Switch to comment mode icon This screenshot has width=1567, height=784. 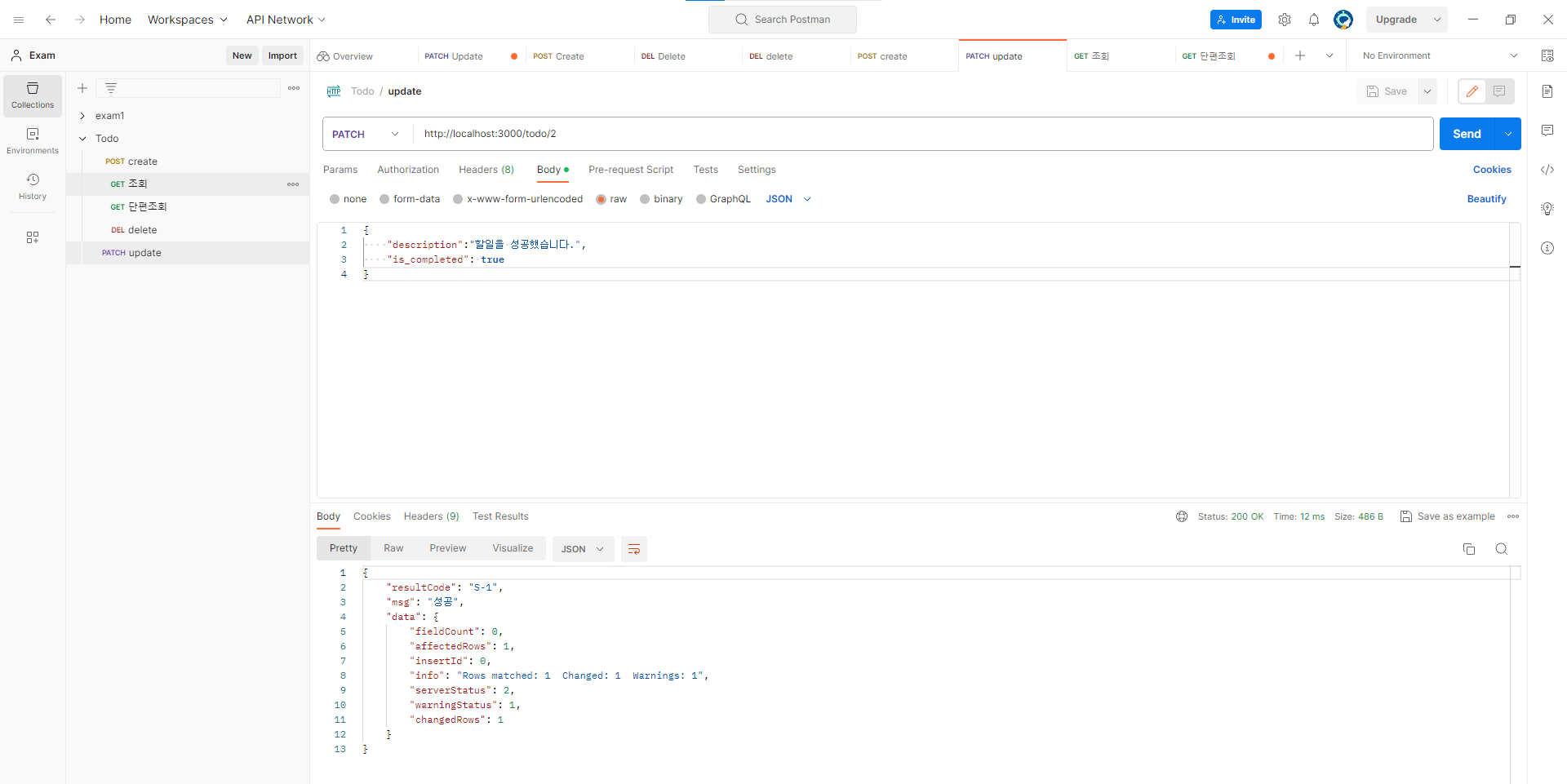[x=1499, y=91]
